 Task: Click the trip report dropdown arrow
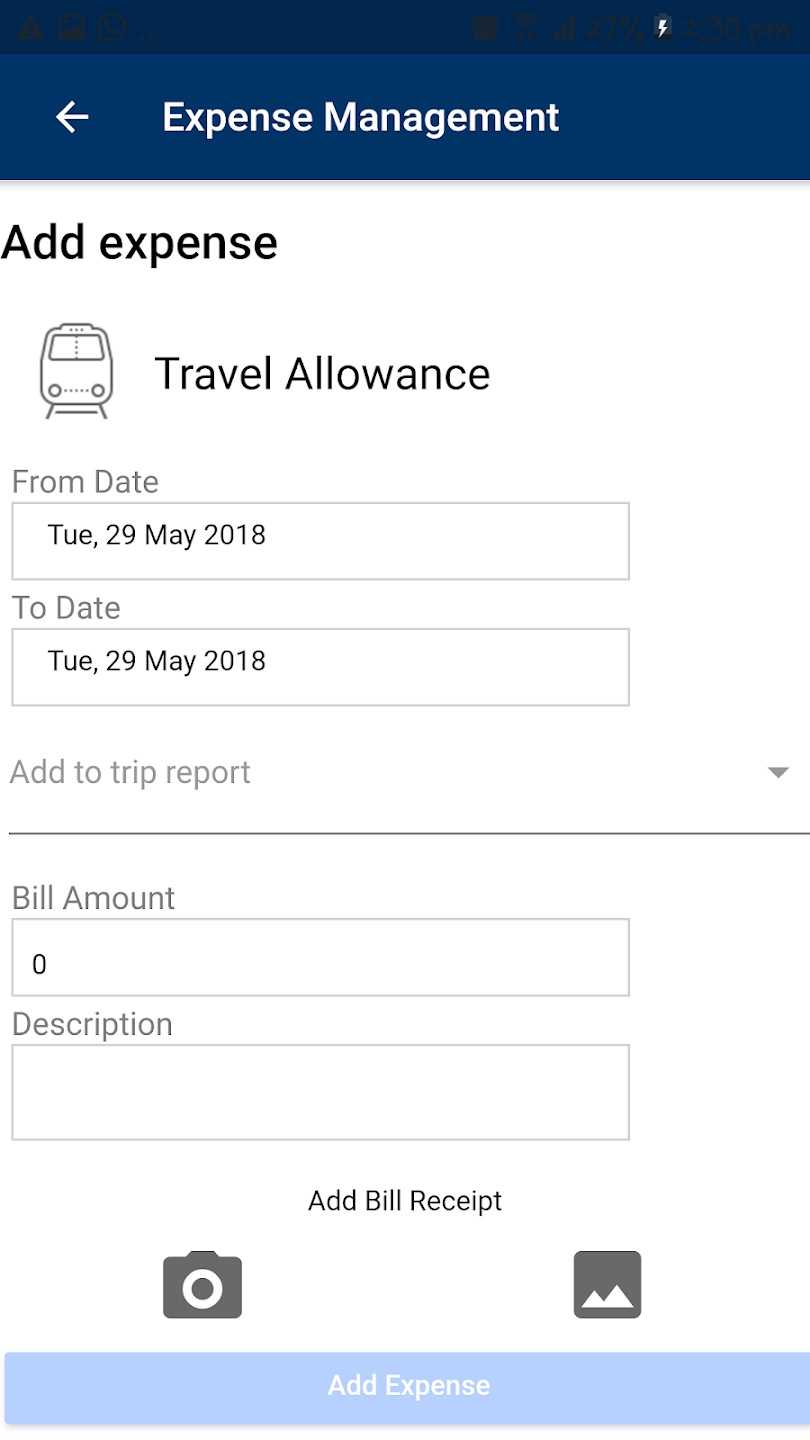coord(778,773)
